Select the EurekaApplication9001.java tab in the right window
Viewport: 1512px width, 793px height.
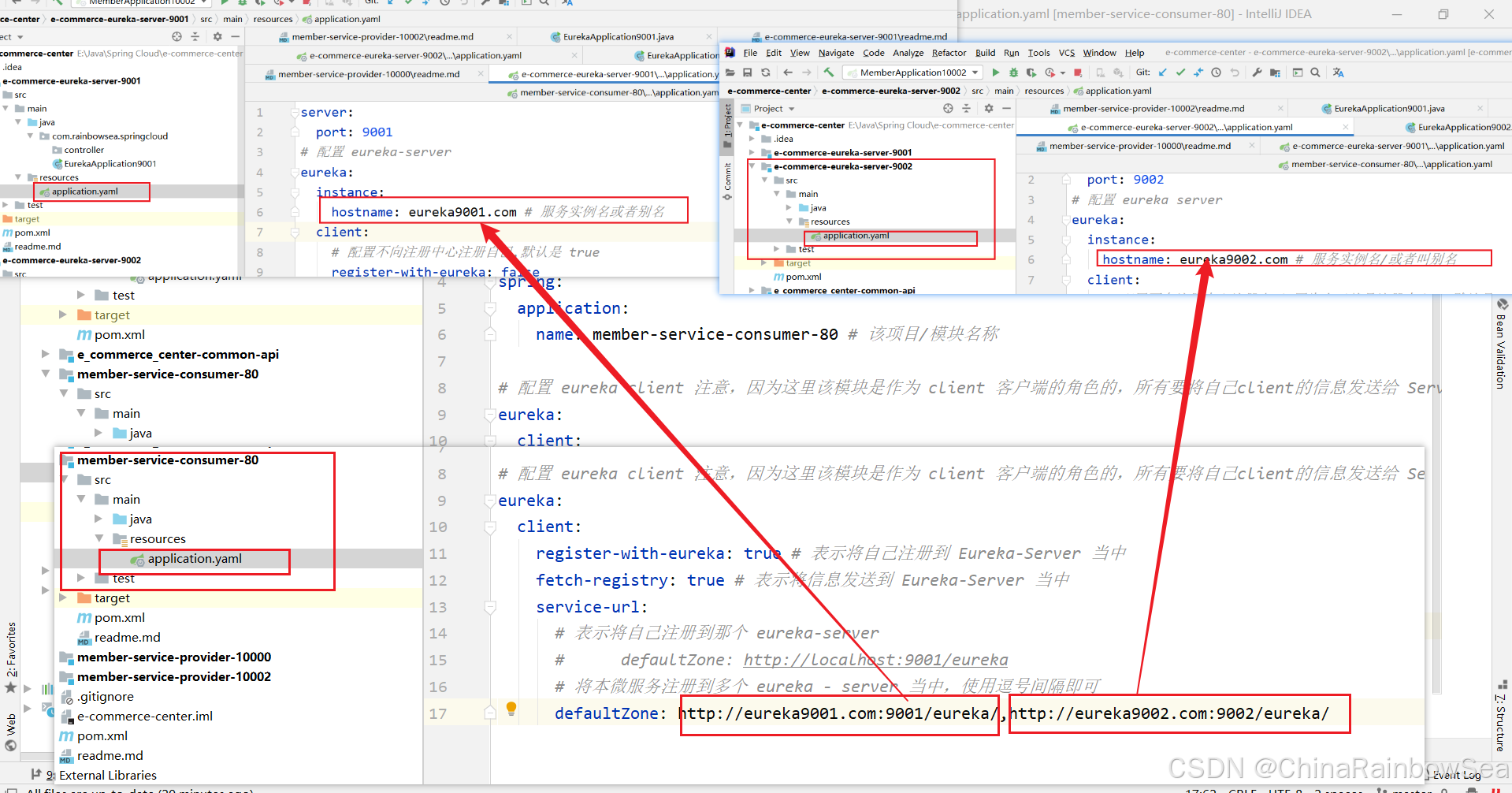click(x=1389, y=109)
